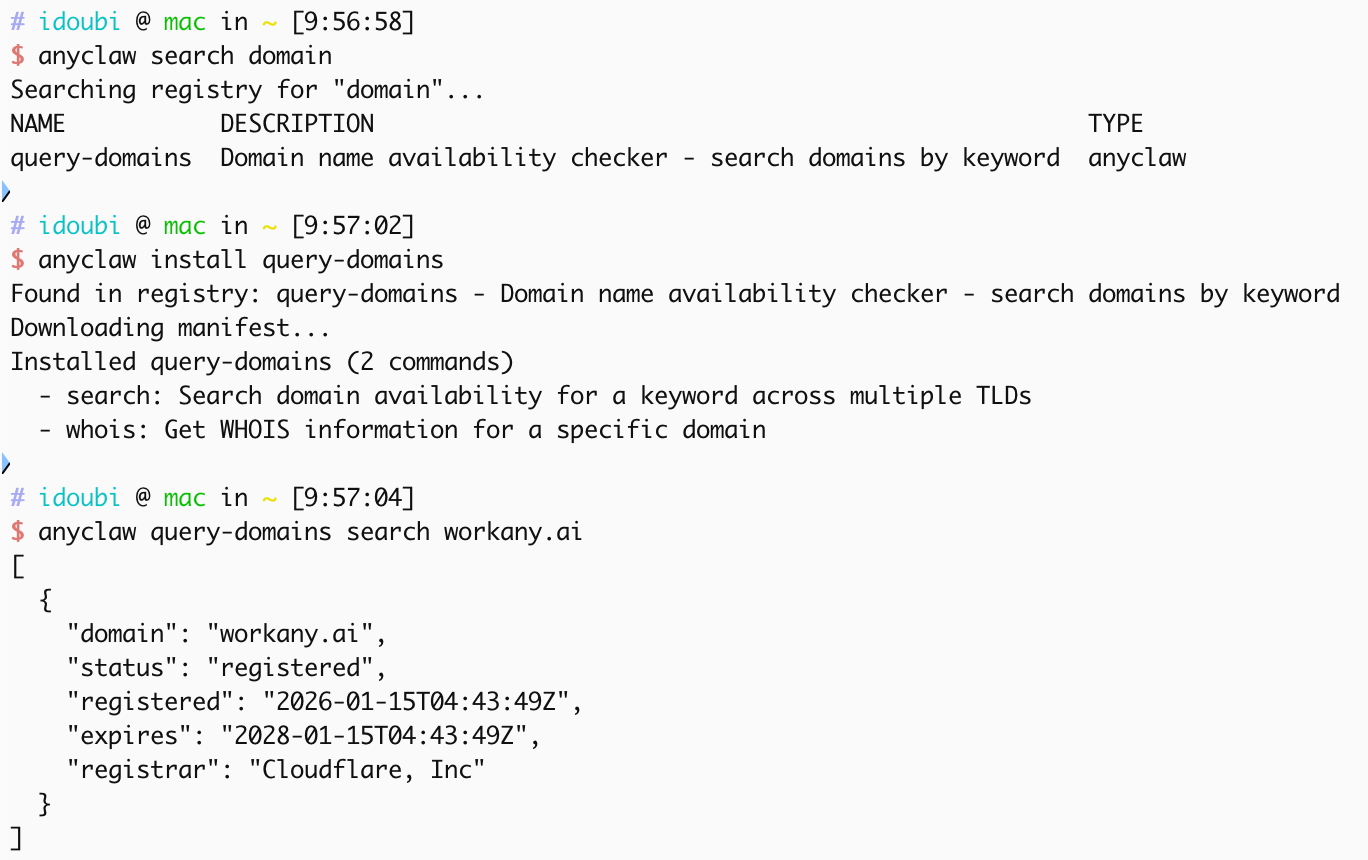Screen dimensions: 1368x860
Task: Click the blue prompt mark above the 9:57:04 prompt
Action: point(5,464)
